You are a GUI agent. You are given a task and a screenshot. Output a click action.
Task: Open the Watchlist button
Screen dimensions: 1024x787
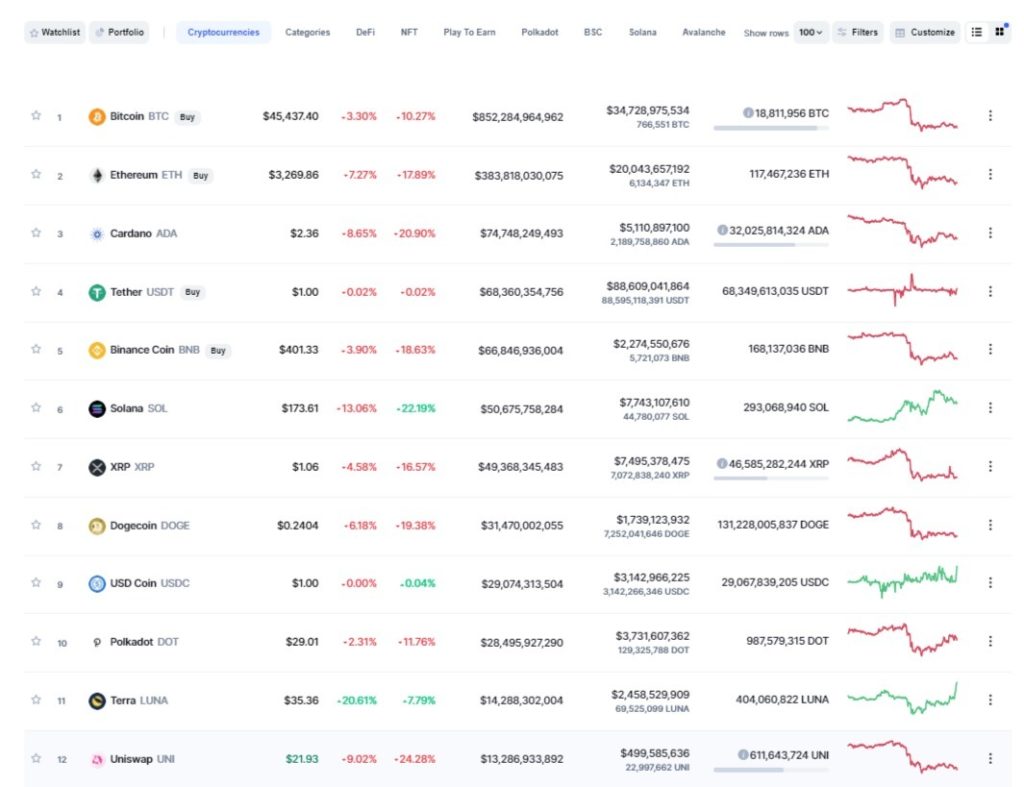point(55,32)
